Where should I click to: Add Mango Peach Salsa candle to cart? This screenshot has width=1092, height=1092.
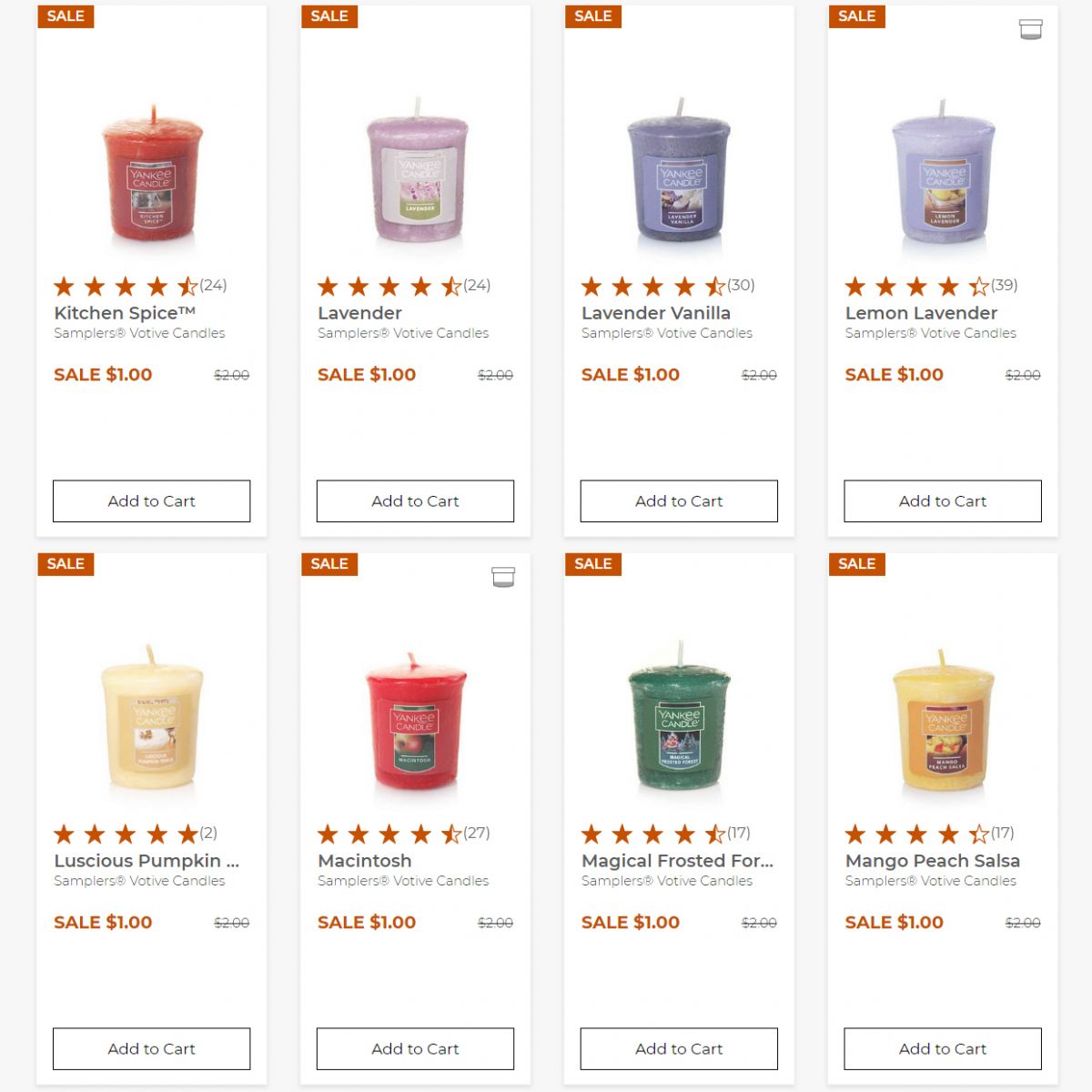[943, 1049]
